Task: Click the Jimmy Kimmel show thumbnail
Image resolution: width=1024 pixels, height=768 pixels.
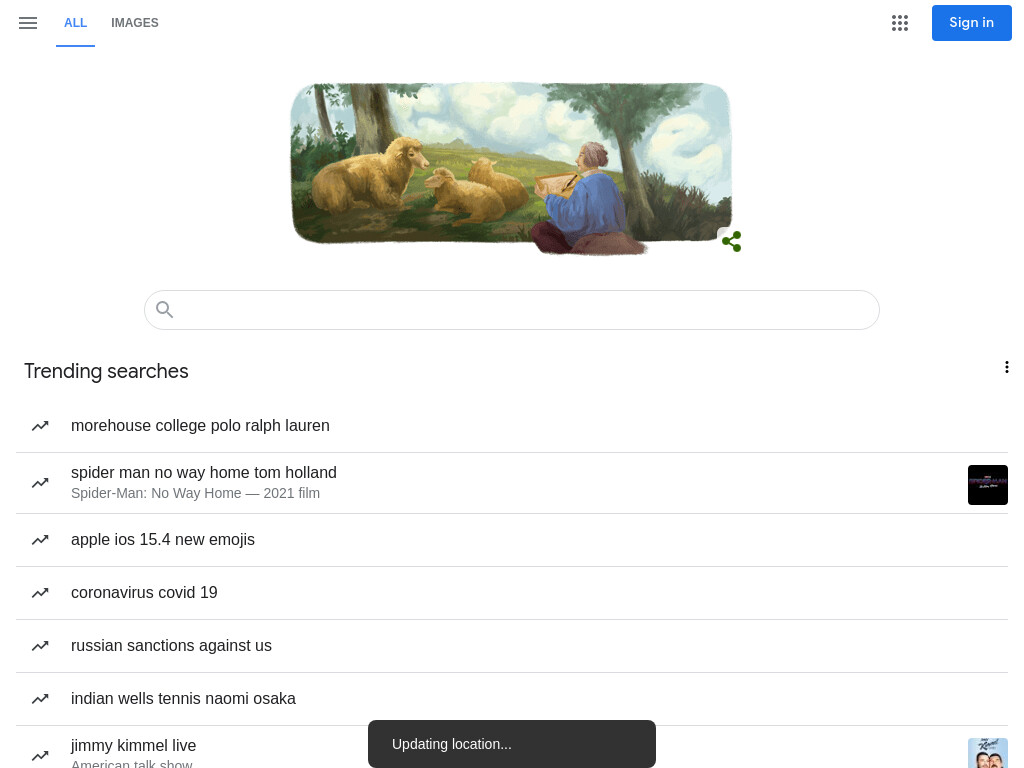Action: coord(987,753)
